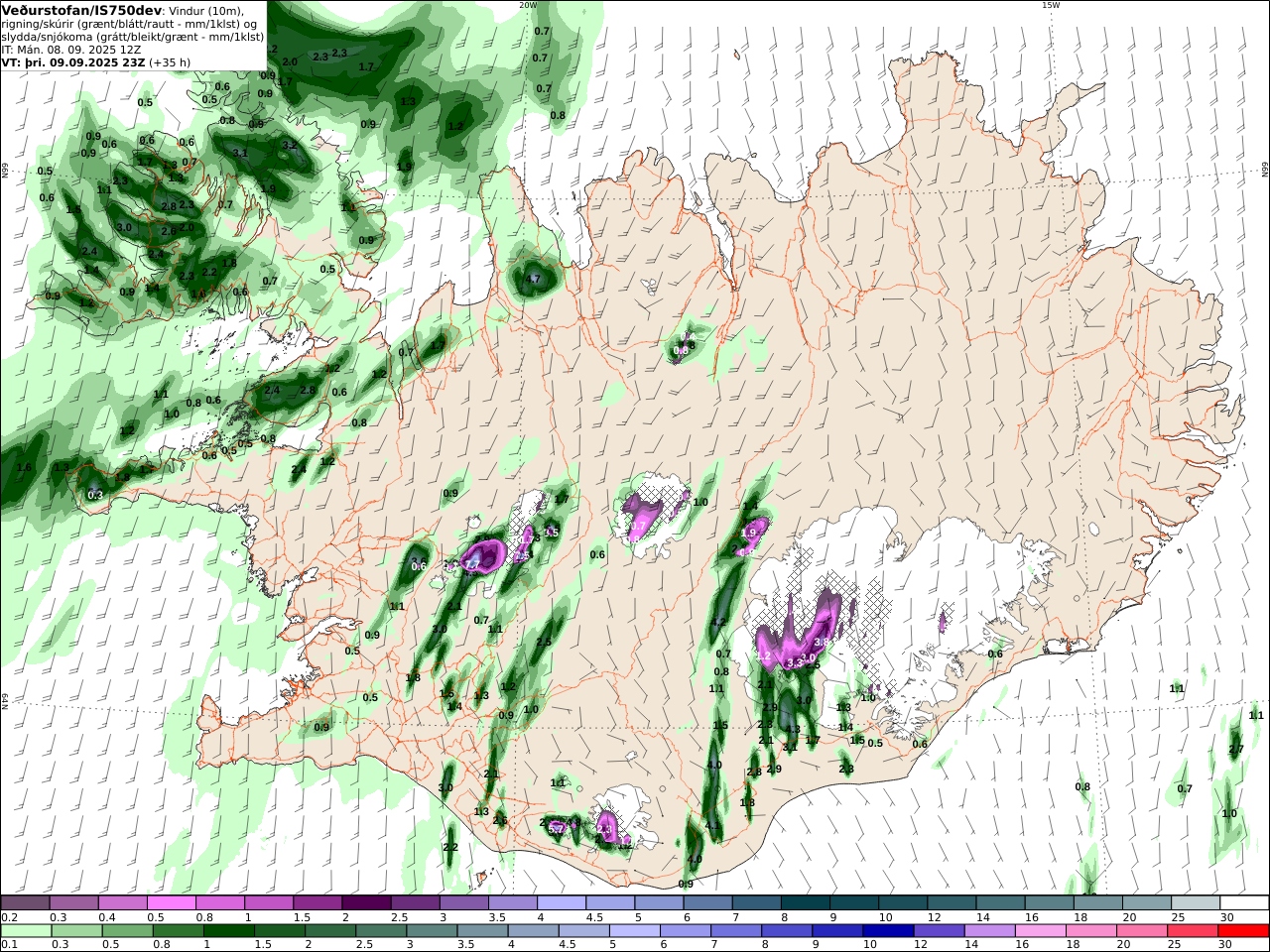Click the 15W longitude label
Viewport: 1270px width, 952px height.
[x=1050, y=5]
